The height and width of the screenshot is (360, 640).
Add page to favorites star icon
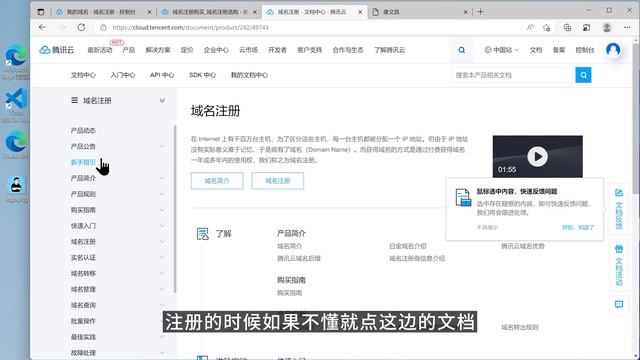pyautogui.click(x=547, y=27)
